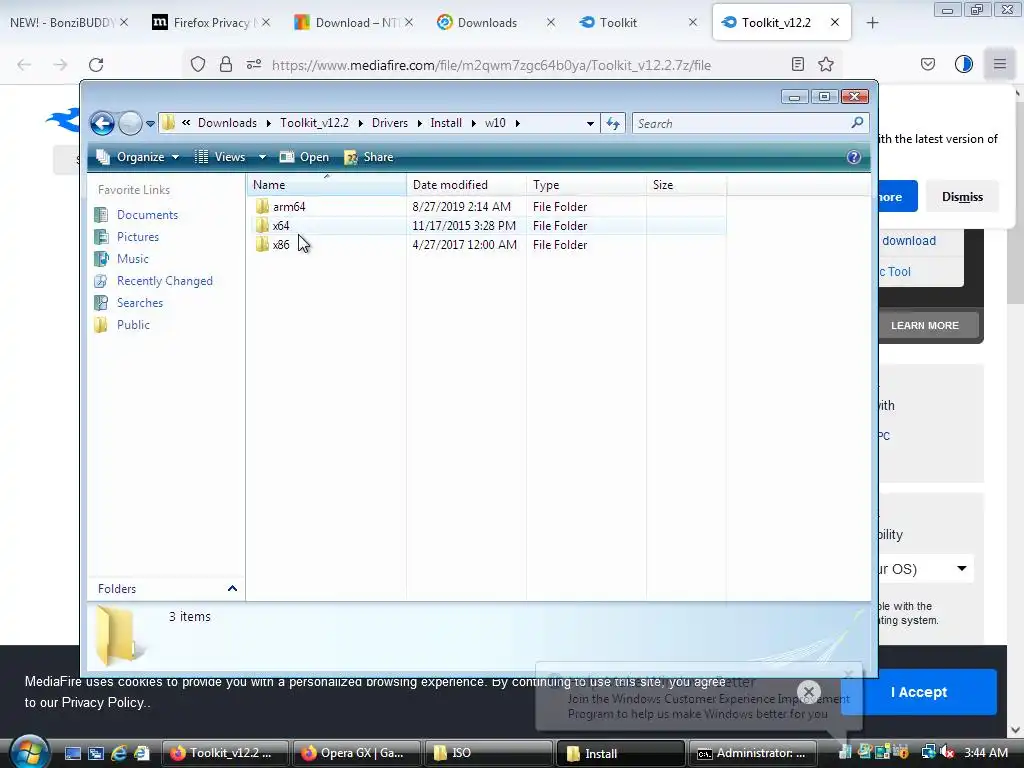Image resolution: width=1024 pixels, height=768 pixels.
Task: Switch to the BonziBUDDY browser tab
Action: point(61,22)
